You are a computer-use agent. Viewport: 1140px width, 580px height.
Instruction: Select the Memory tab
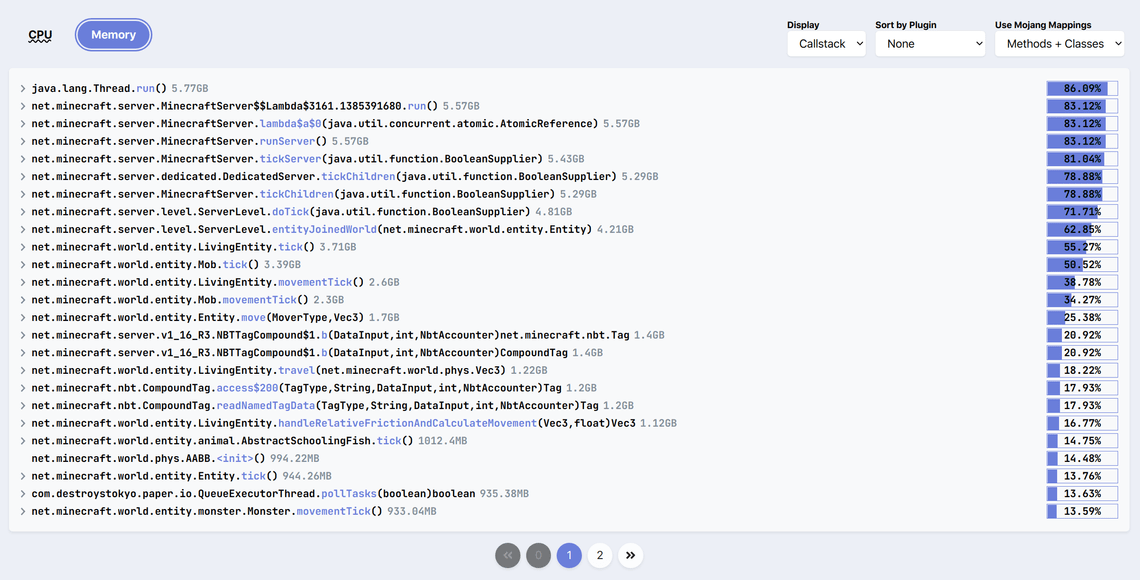coord(114,35)
